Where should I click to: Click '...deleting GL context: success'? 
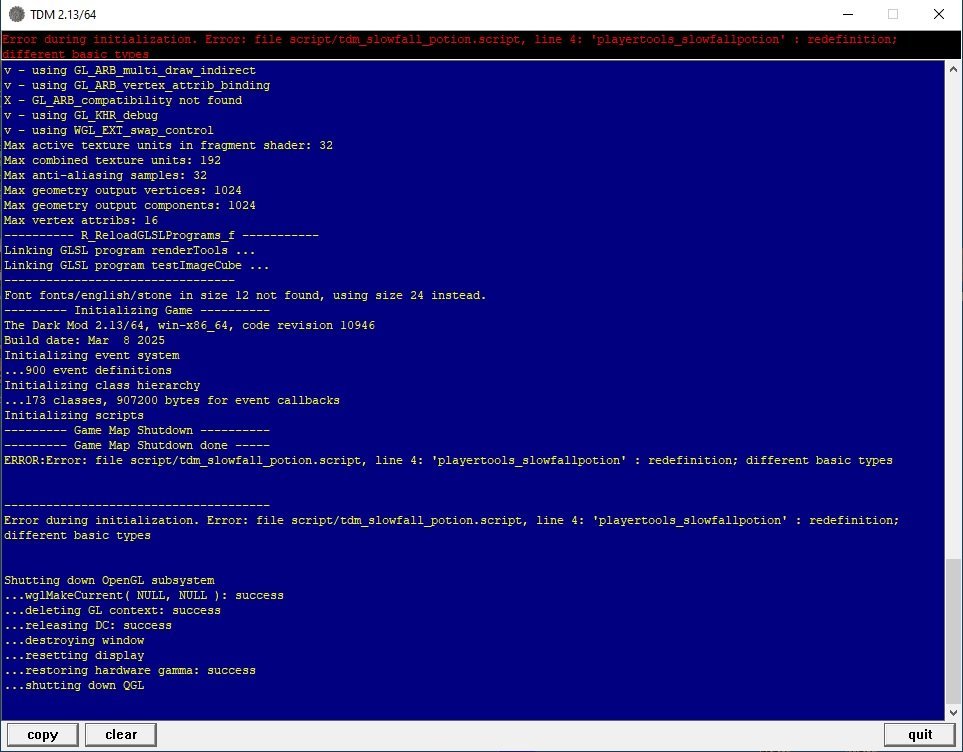pyautogui.click(x=112, y=611)
